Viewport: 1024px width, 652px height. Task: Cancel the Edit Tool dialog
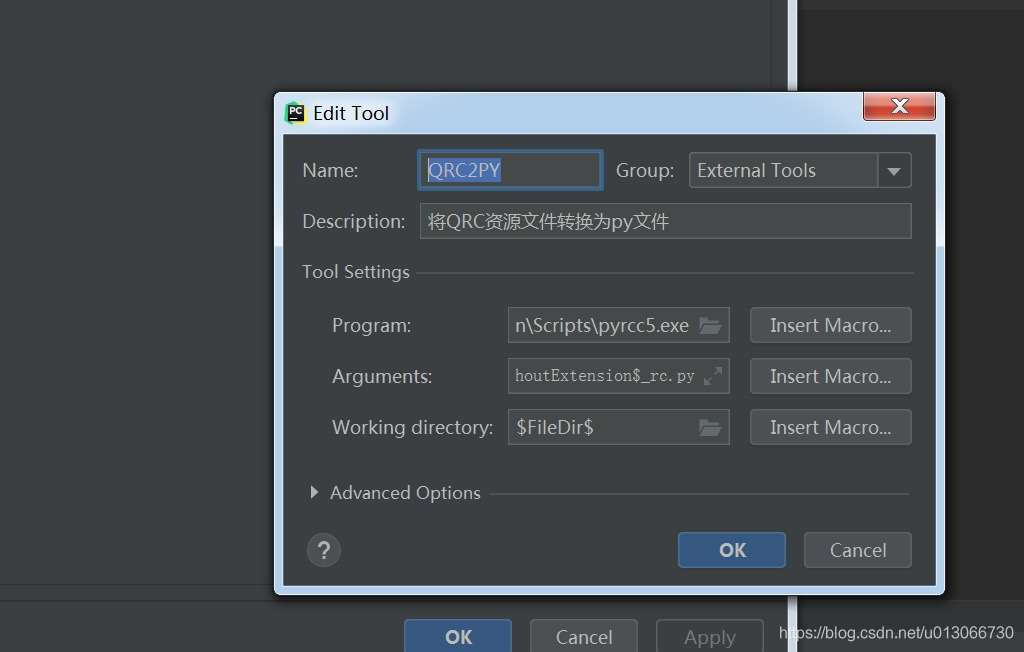[857, 550]
